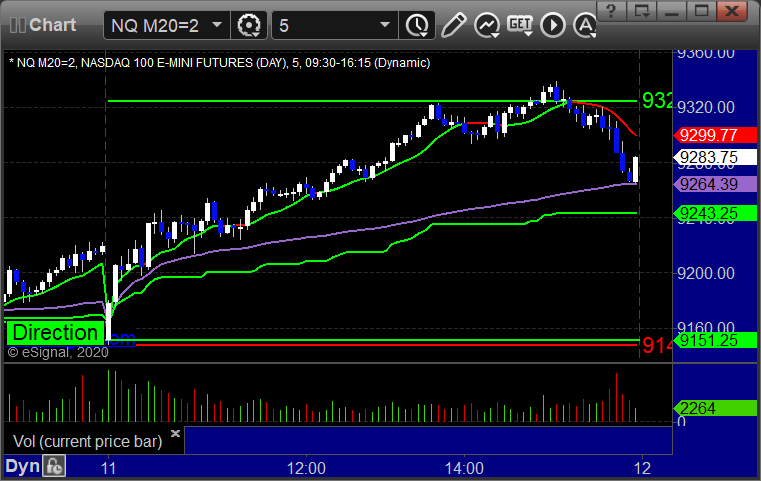The image size is (761, 481).
Task: Open the time template clock icon
Action: [417, 25]
